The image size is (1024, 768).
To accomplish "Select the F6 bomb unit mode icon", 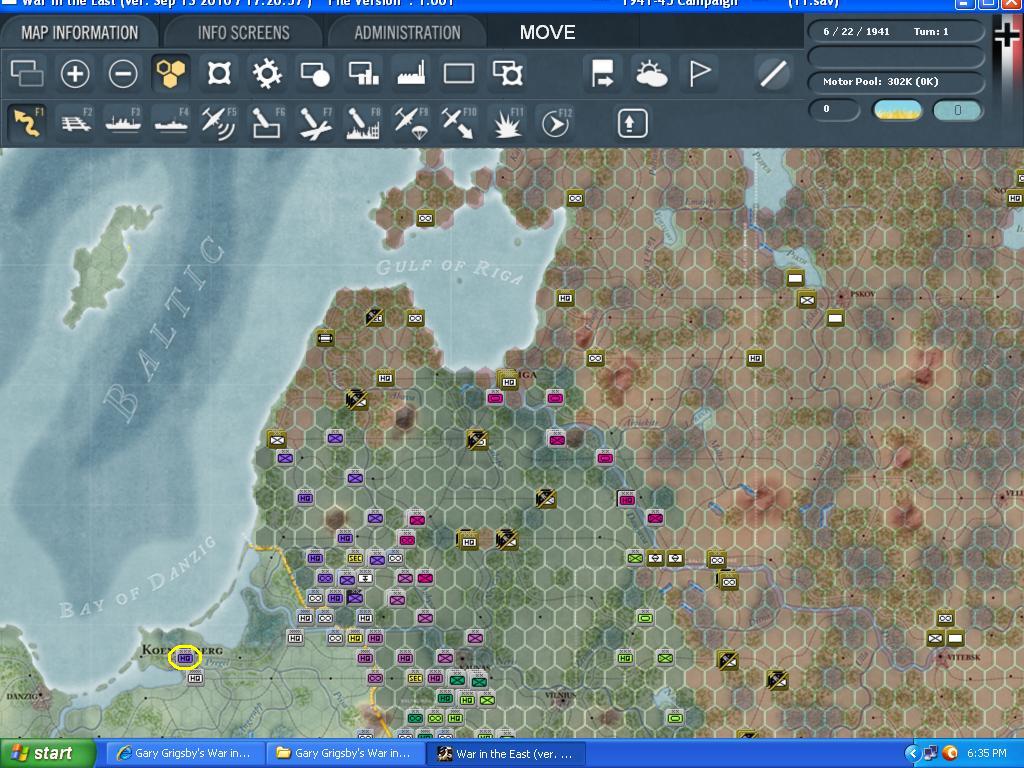I will point(268,122).
